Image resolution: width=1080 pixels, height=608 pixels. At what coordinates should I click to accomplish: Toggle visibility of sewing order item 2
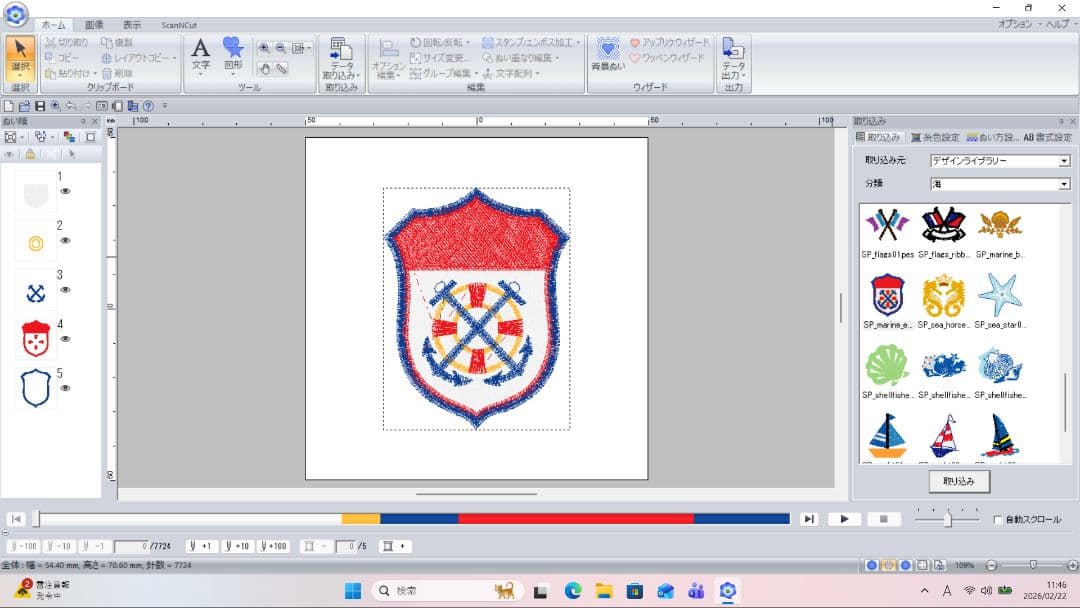(x=65, y=240)
